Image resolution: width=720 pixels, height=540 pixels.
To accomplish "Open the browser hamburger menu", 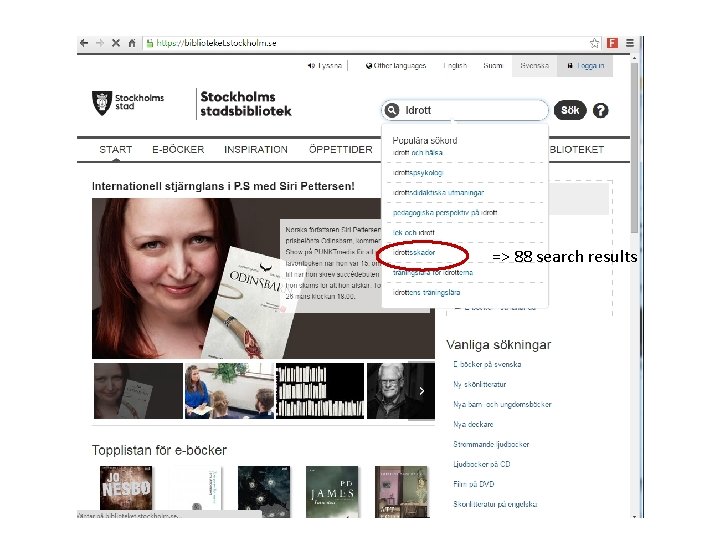I will (630, 43).
